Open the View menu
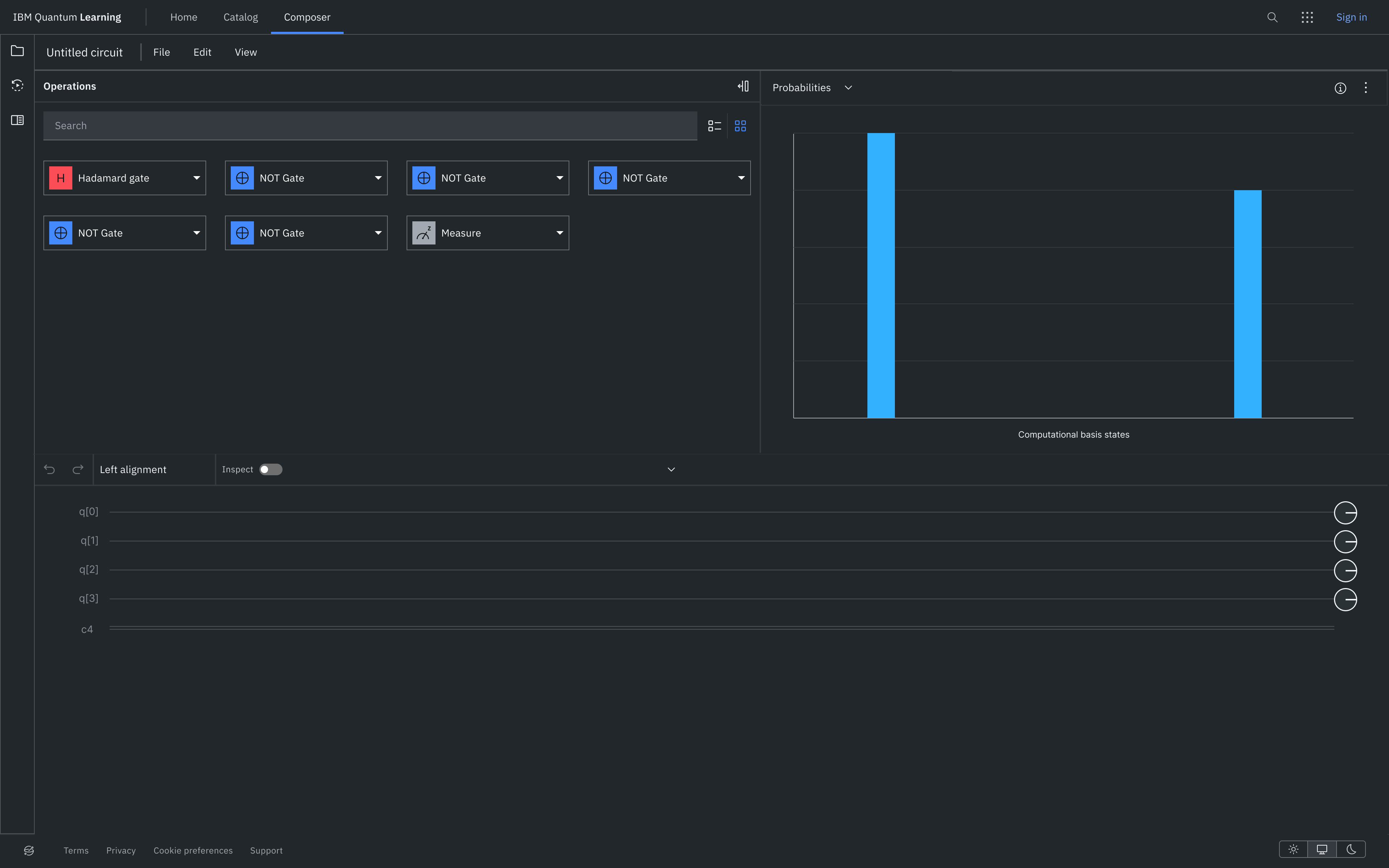Screen dimensions: 1389x868 pos(246,52)
